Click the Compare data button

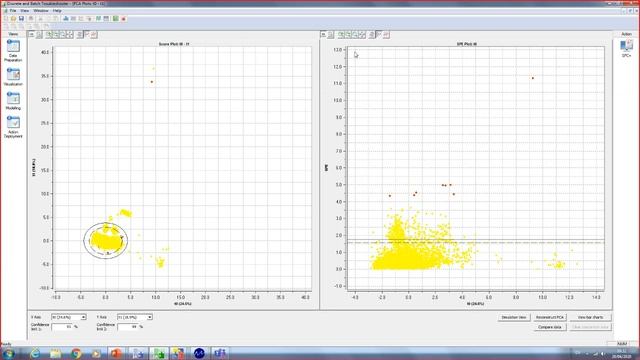[550, 327]
